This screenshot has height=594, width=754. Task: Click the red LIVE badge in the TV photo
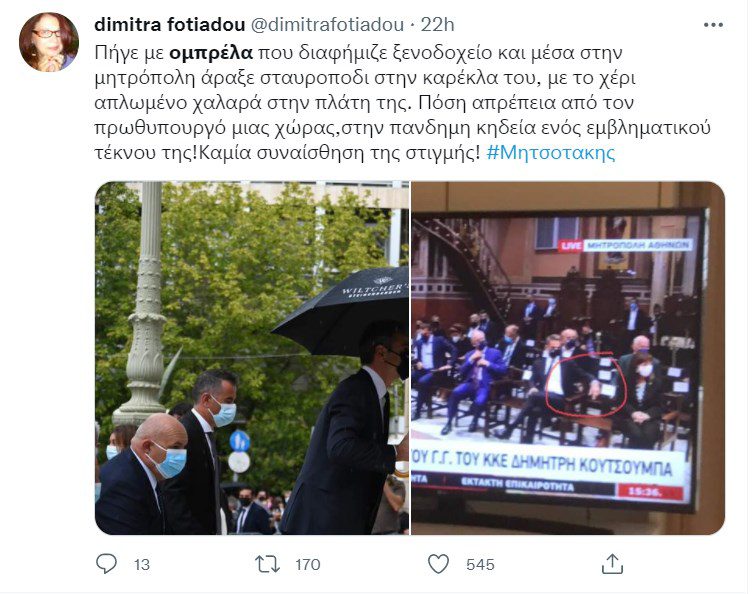coord(571,246)
